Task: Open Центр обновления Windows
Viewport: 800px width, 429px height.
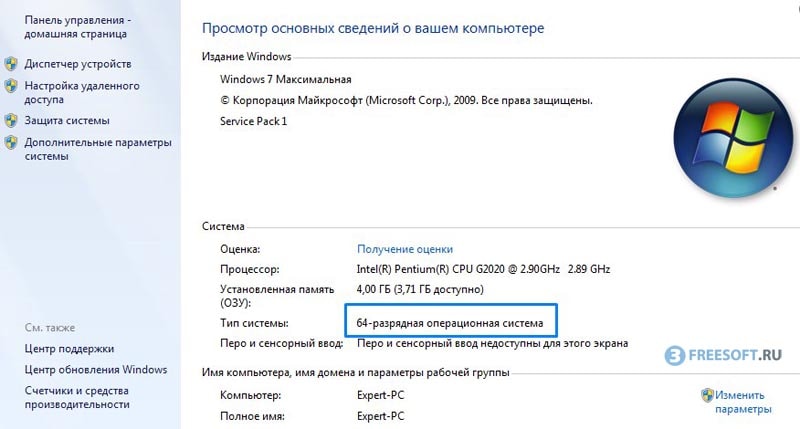Action: pyautogui.click(x=96, y=369)
